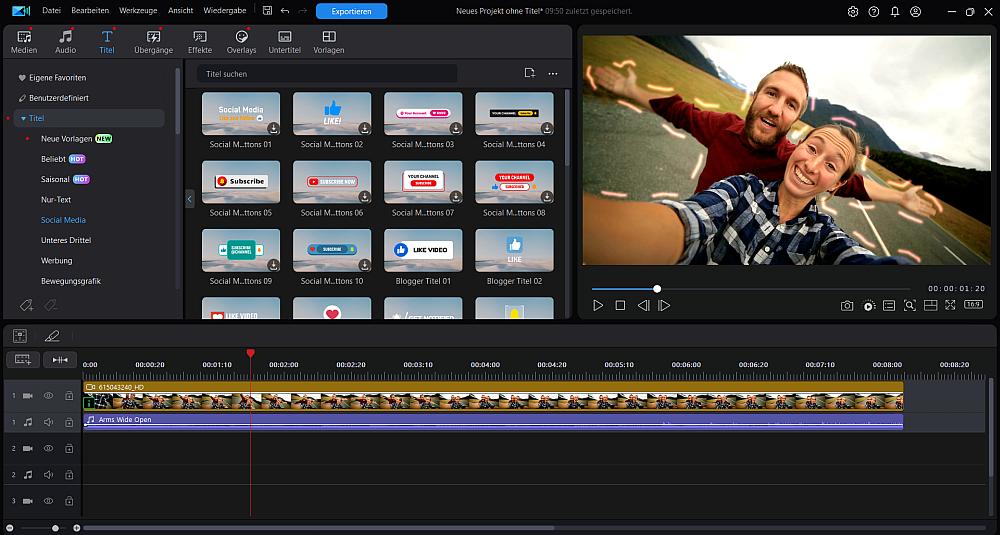Viewport: 1000px width, 535px height.
Task: Click the import title template icon
Action: (529, 73)
